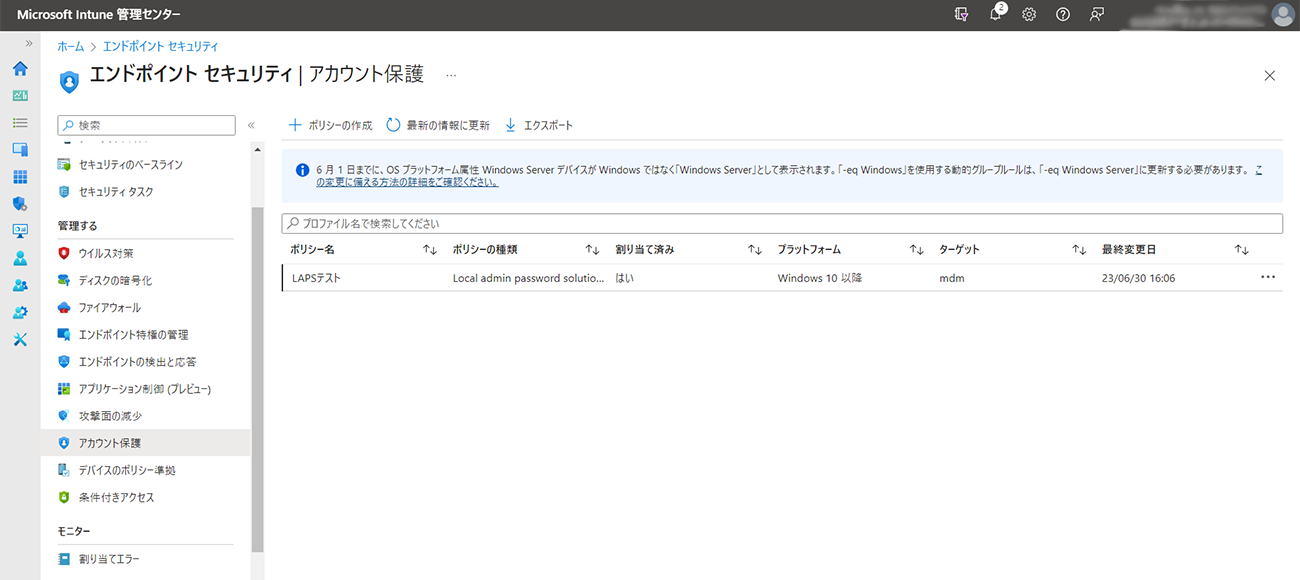Click the profile name search field
Screen dimensions: 1300x580
(782, 223)
